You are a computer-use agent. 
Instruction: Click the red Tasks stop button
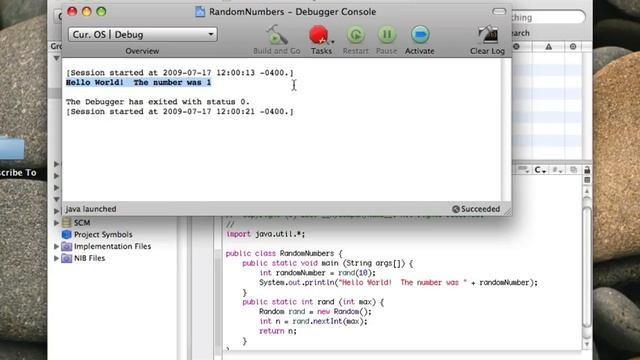point(319,35)
